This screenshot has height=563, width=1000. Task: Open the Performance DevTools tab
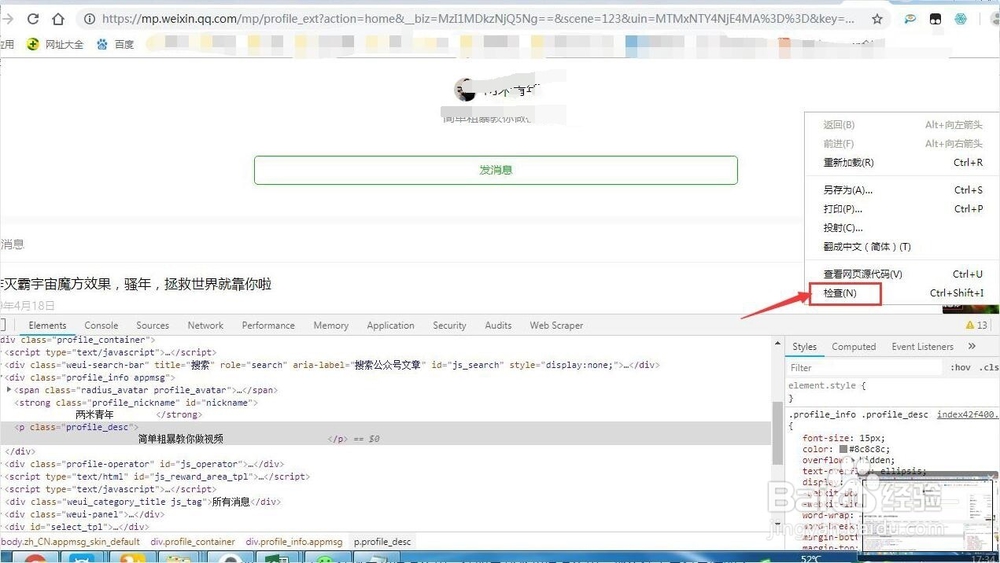(x=268, y=325)
